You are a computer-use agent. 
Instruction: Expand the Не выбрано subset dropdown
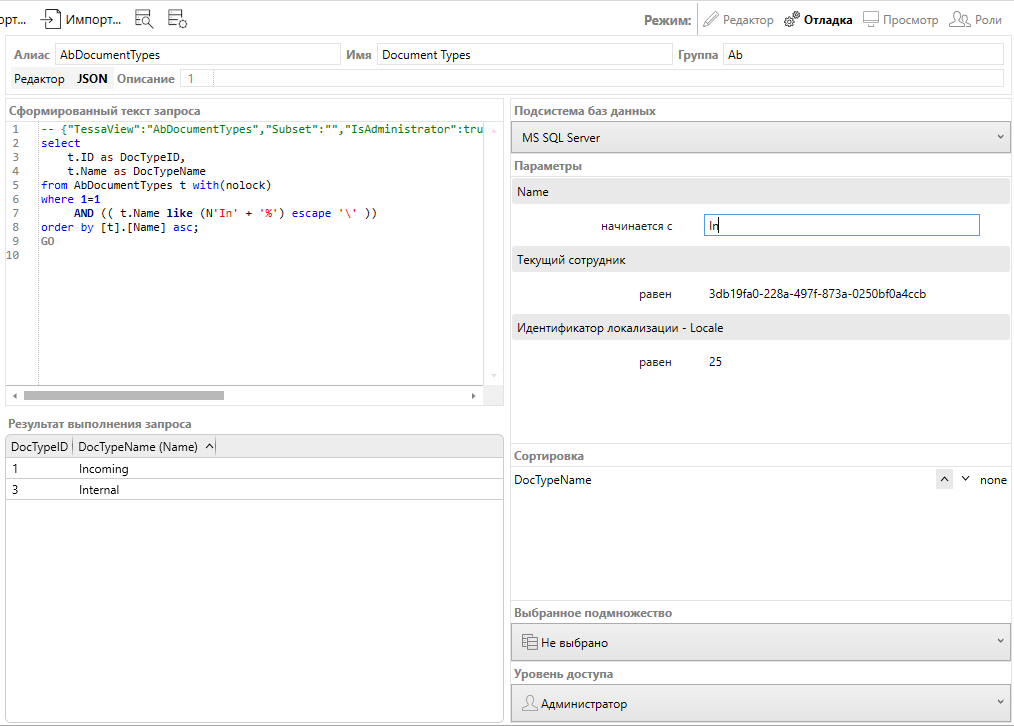[x=761, y=642]
